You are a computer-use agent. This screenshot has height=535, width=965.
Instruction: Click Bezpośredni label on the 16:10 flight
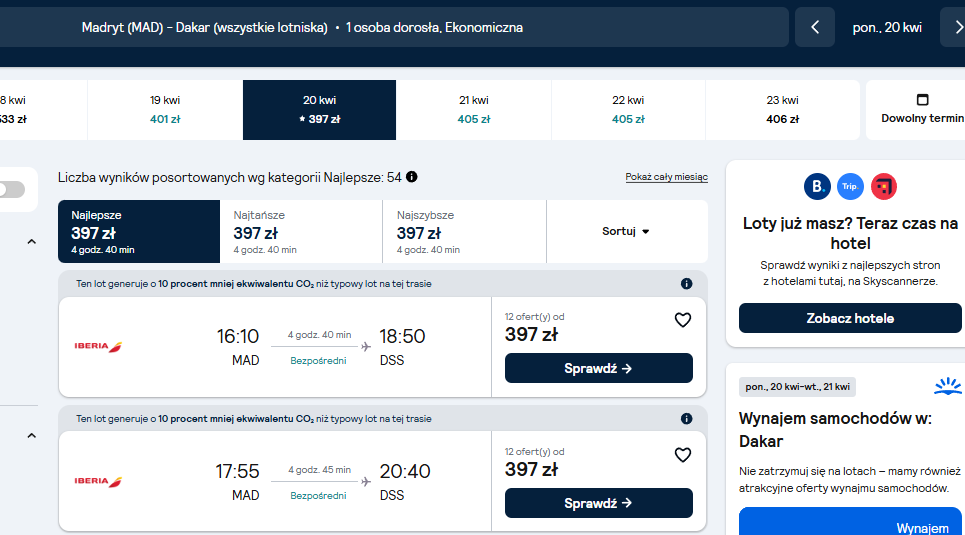coord(318,361)
